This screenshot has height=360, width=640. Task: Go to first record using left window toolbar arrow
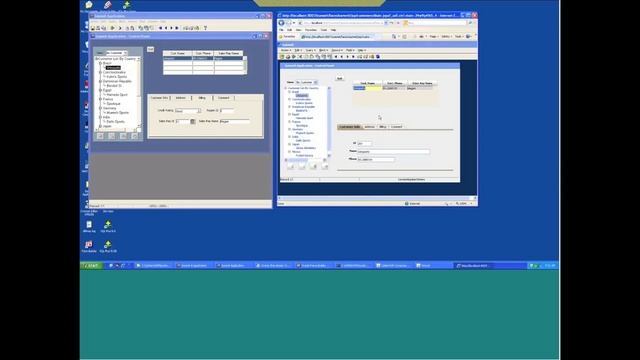(160, 28)
